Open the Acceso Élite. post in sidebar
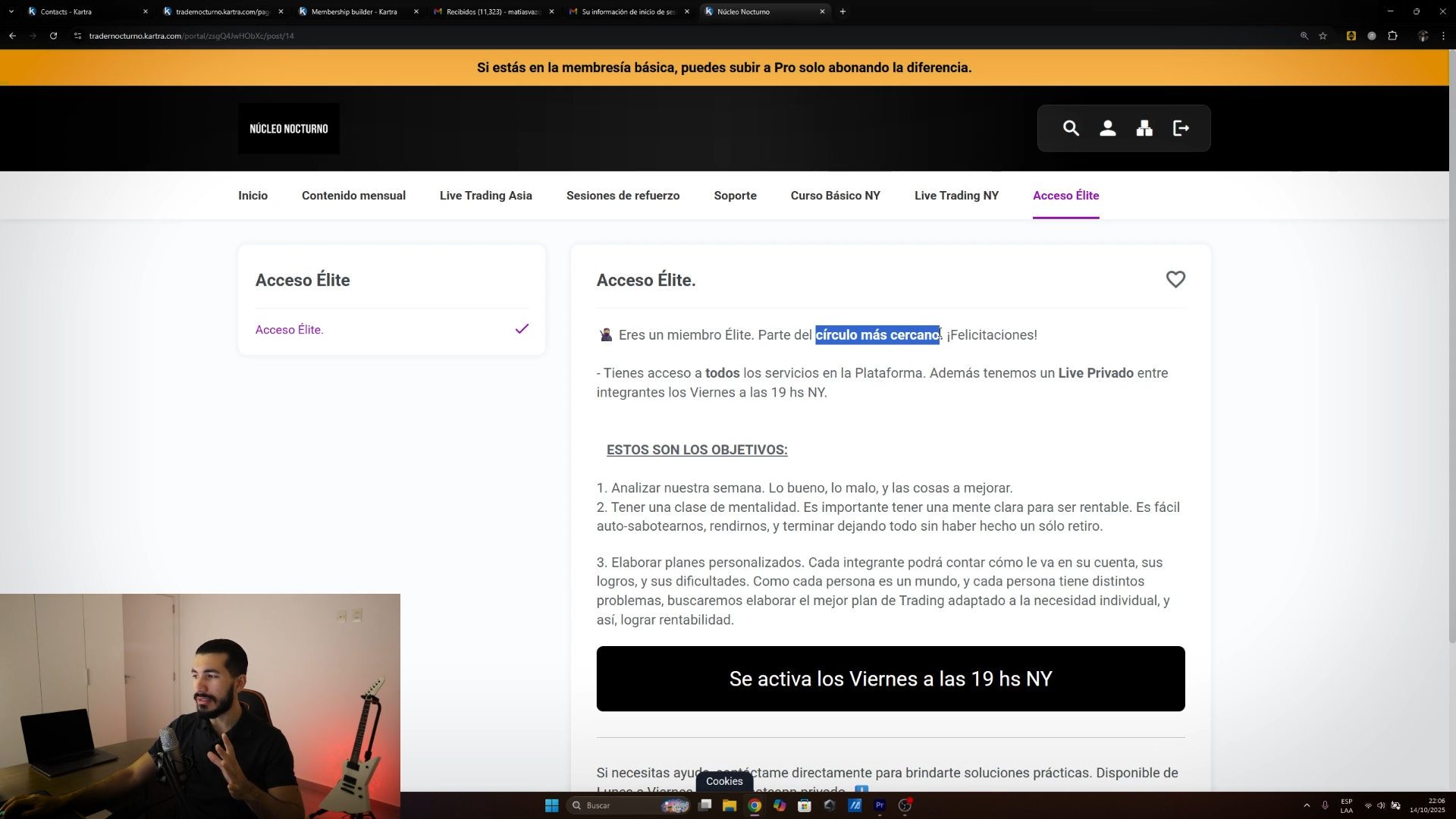The width and height of the screenshot is (1456, 819). coord(290,330)
